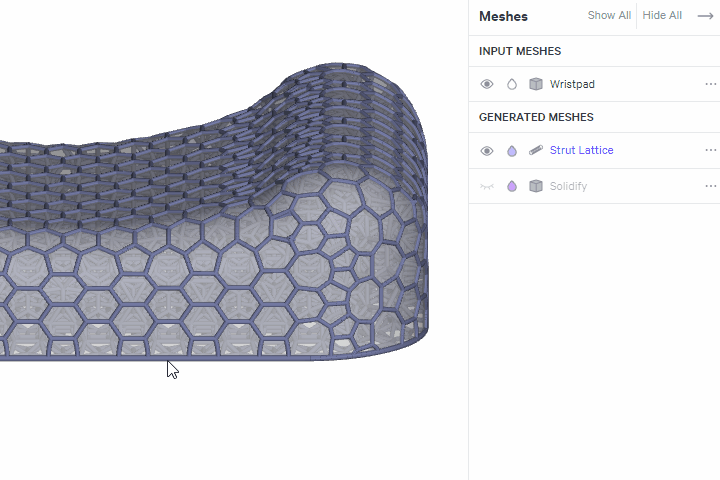Collapse the Meshes panel with arrow
This screenshot has width=720, height=480.
pos(705,16)
